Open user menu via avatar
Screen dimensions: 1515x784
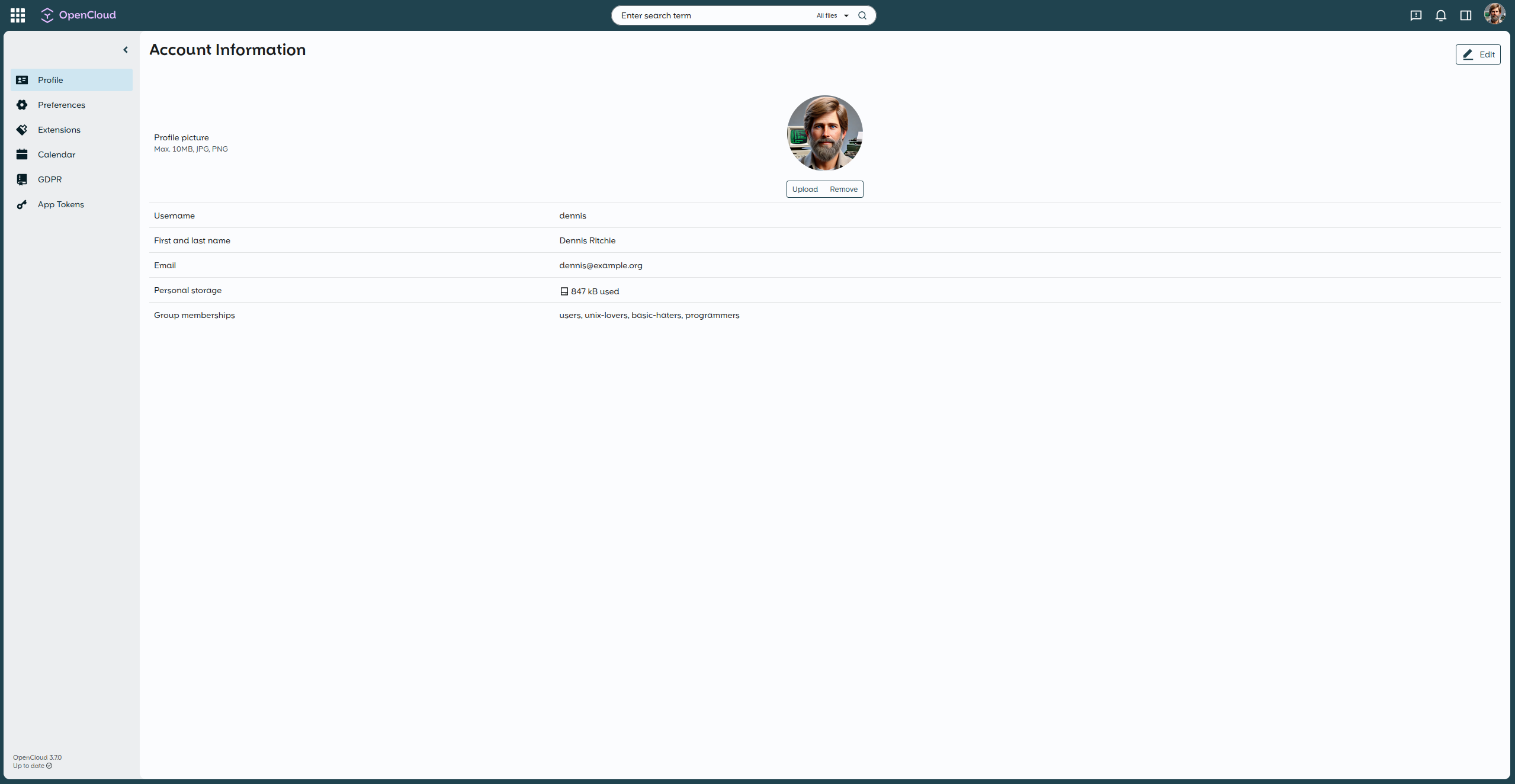1494,14
